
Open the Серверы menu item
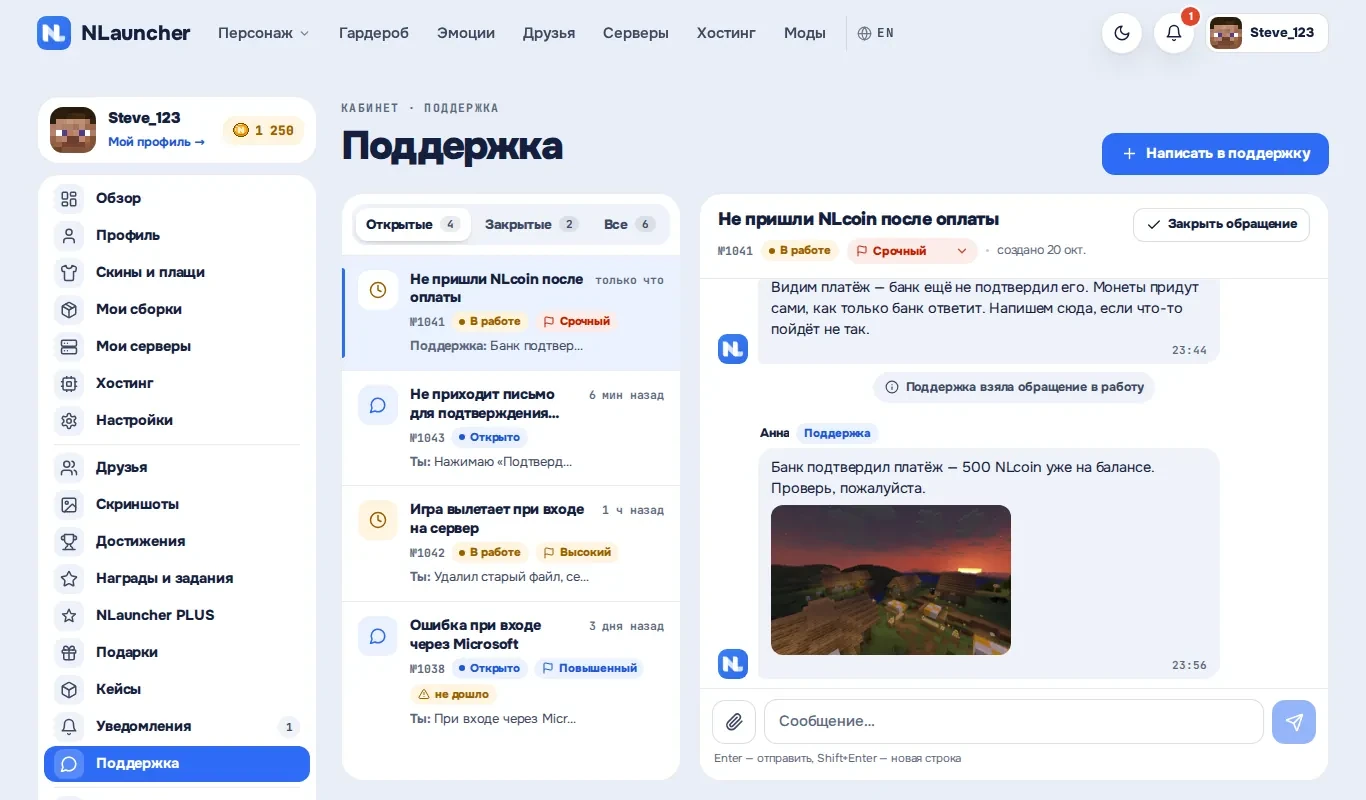point(636,33)
